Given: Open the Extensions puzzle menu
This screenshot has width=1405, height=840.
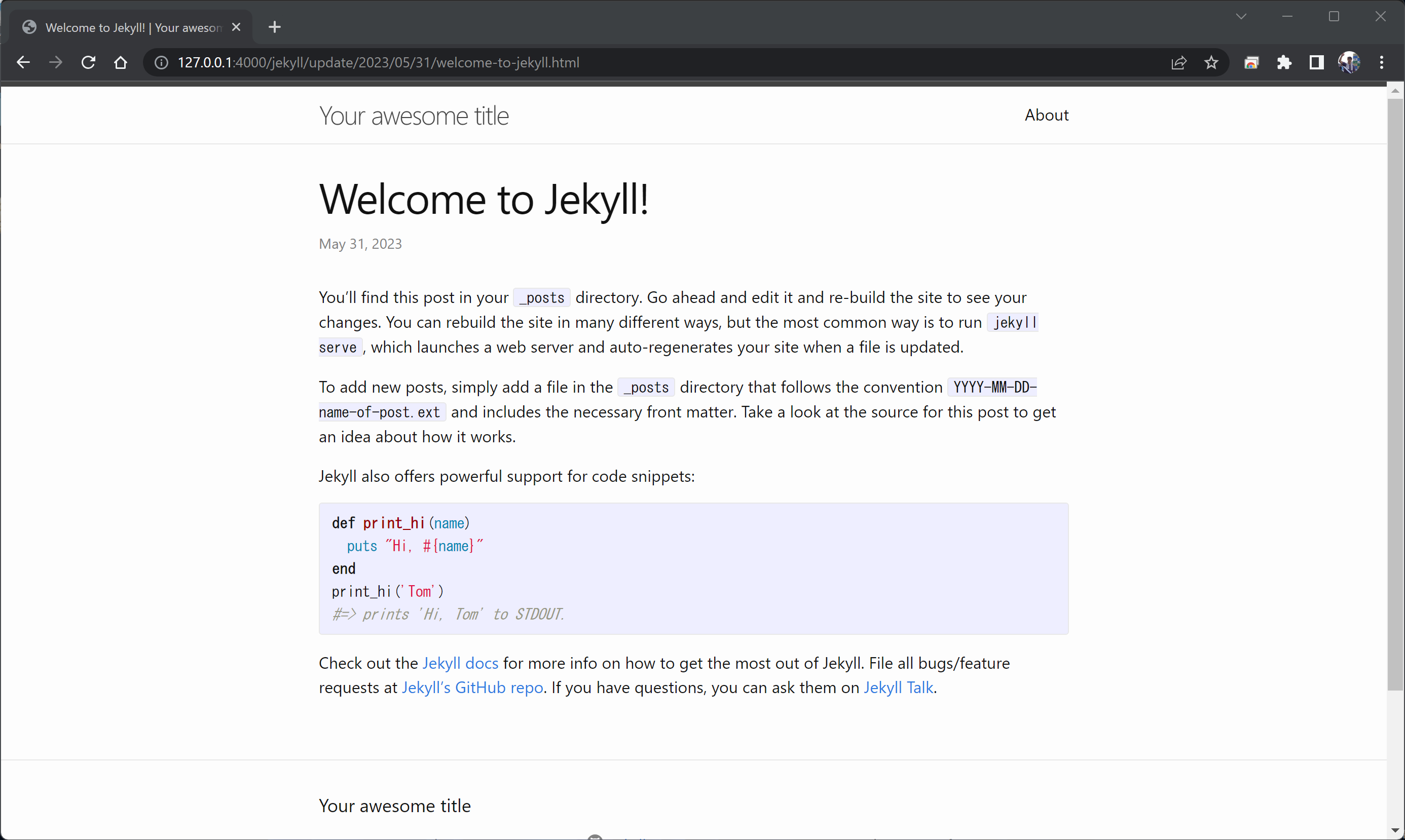Looking at the screenshot, I should [1284, 62].
